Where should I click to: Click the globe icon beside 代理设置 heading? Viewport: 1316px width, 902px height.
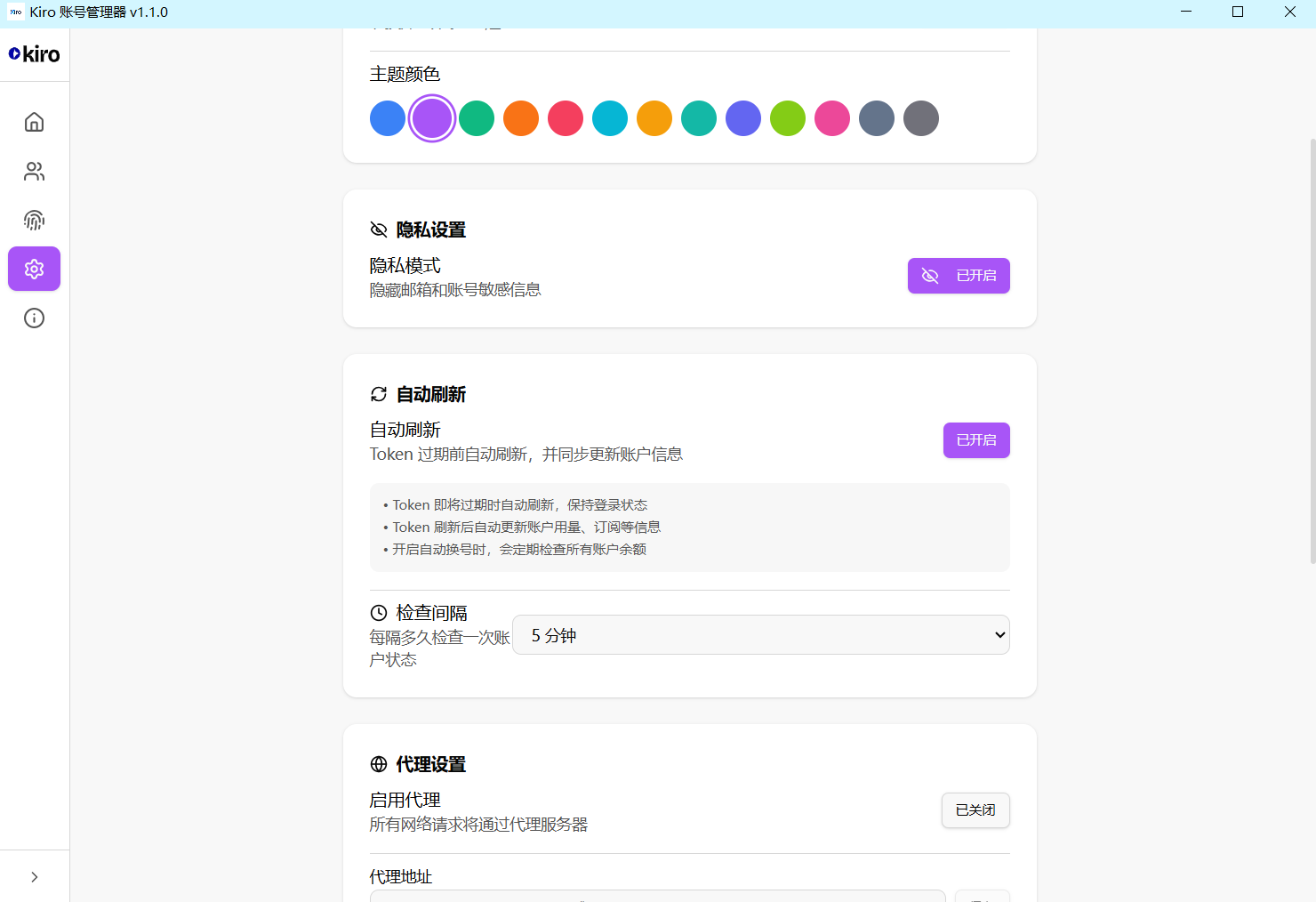(379, 764)
